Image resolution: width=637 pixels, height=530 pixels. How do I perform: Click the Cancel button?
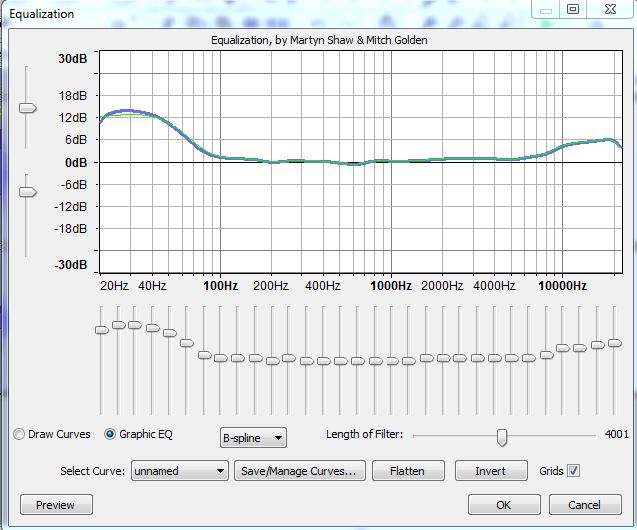585,505
